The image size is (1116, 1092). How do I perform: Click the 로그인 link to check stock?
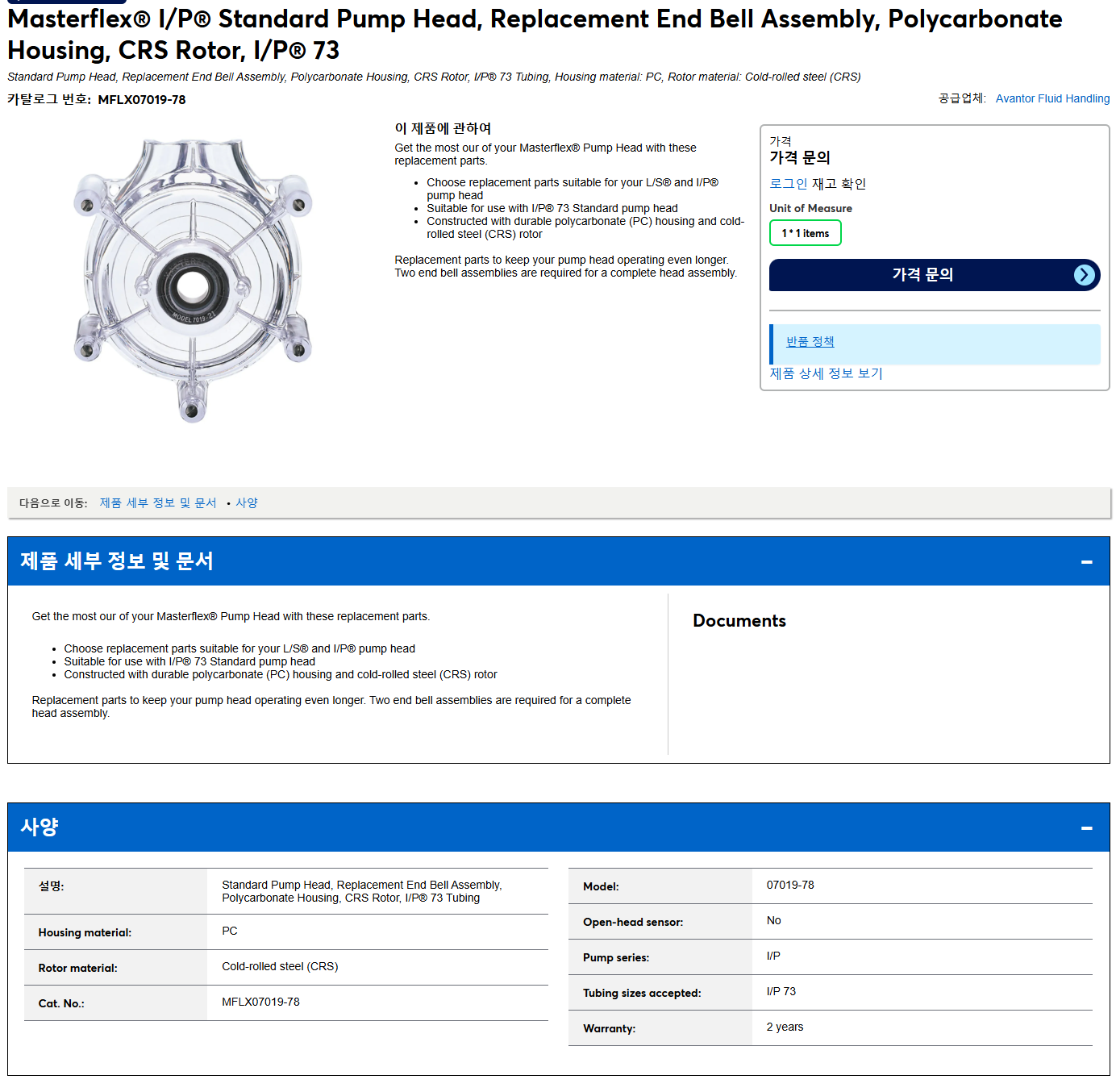(788, 184)
